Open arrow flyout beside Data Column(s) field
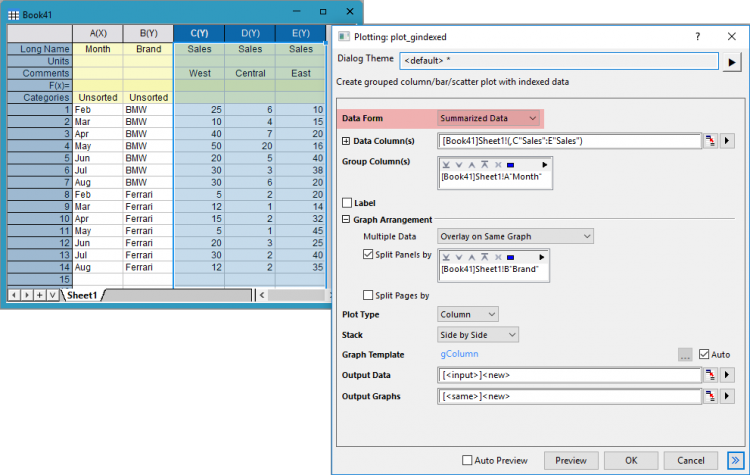Image resolution: width=750 pixels, height=475 pixels. tap(727, 141)
